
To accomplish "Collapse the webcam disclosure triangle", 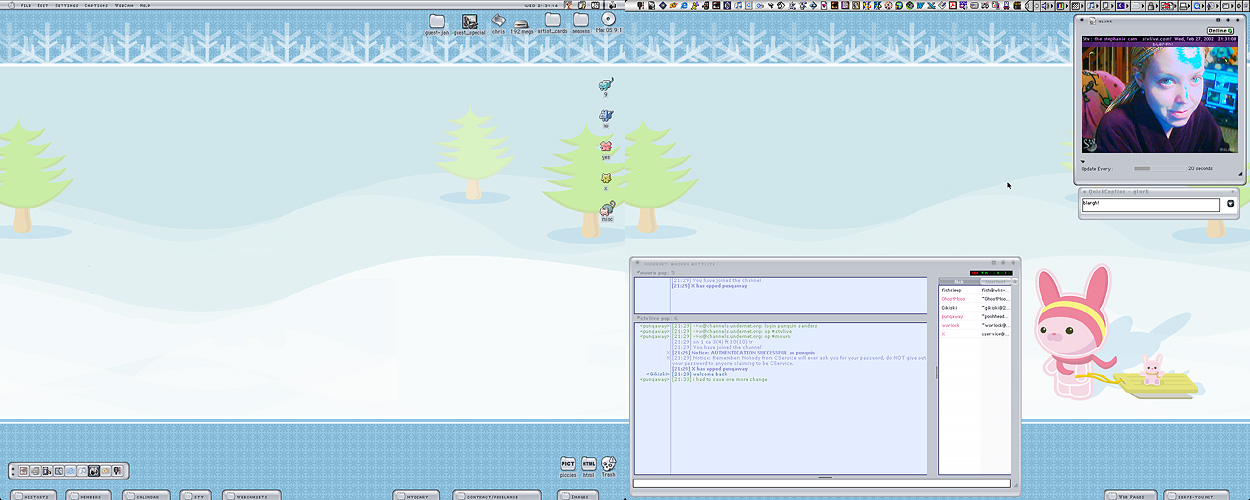I will pyautogui.click(x=1083, y=160).
